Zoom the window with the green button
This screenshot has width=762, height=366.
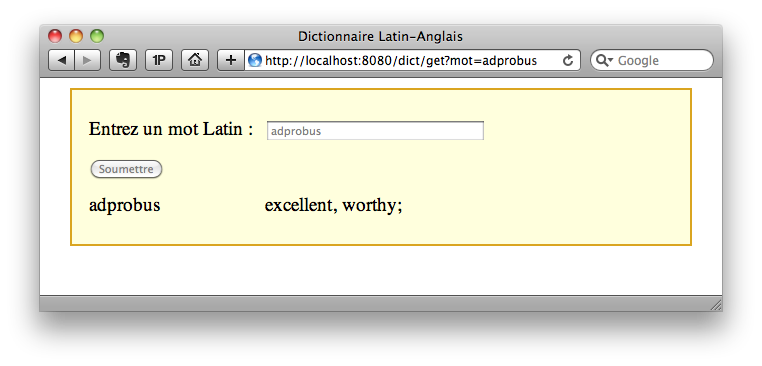(97, 36)
